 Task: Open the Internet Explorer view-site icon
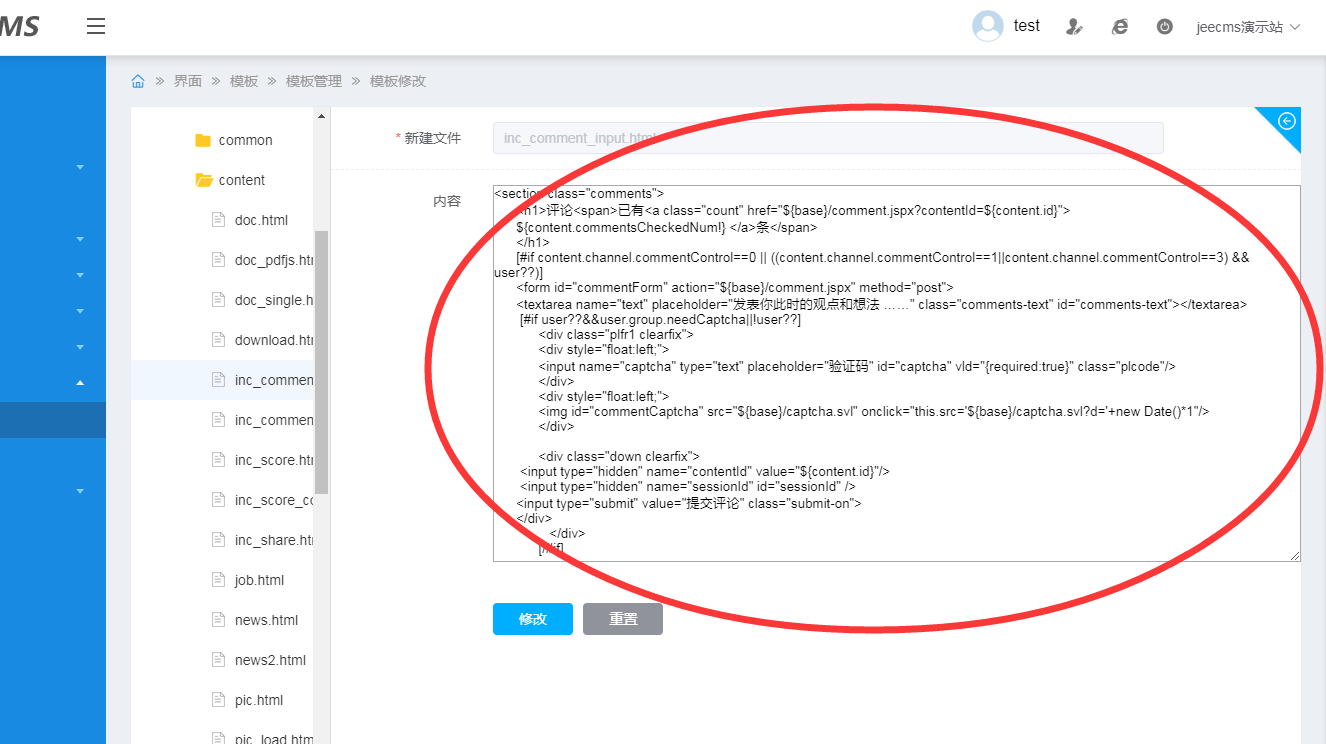click(1120, 27)
